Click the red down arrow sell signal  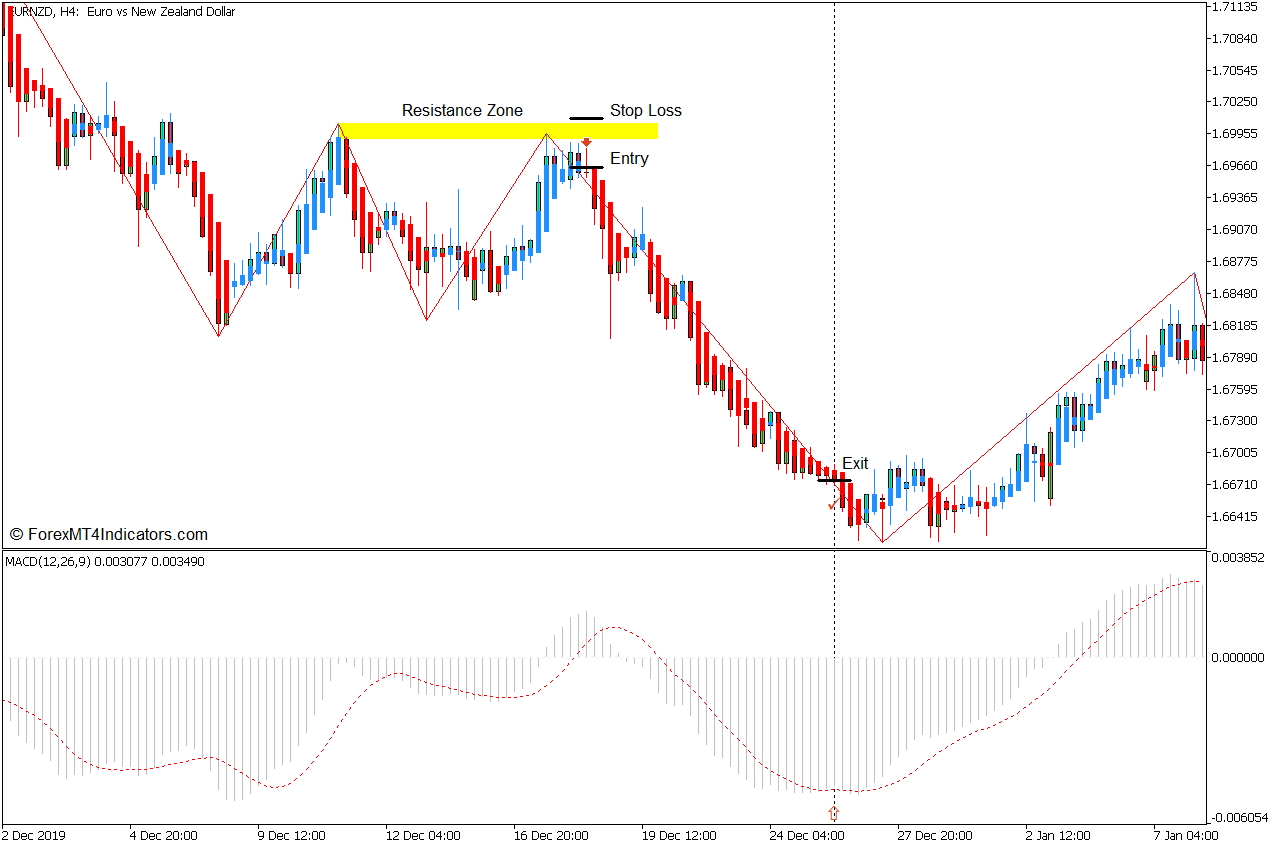pyautogui.click(x=587, y=143)
